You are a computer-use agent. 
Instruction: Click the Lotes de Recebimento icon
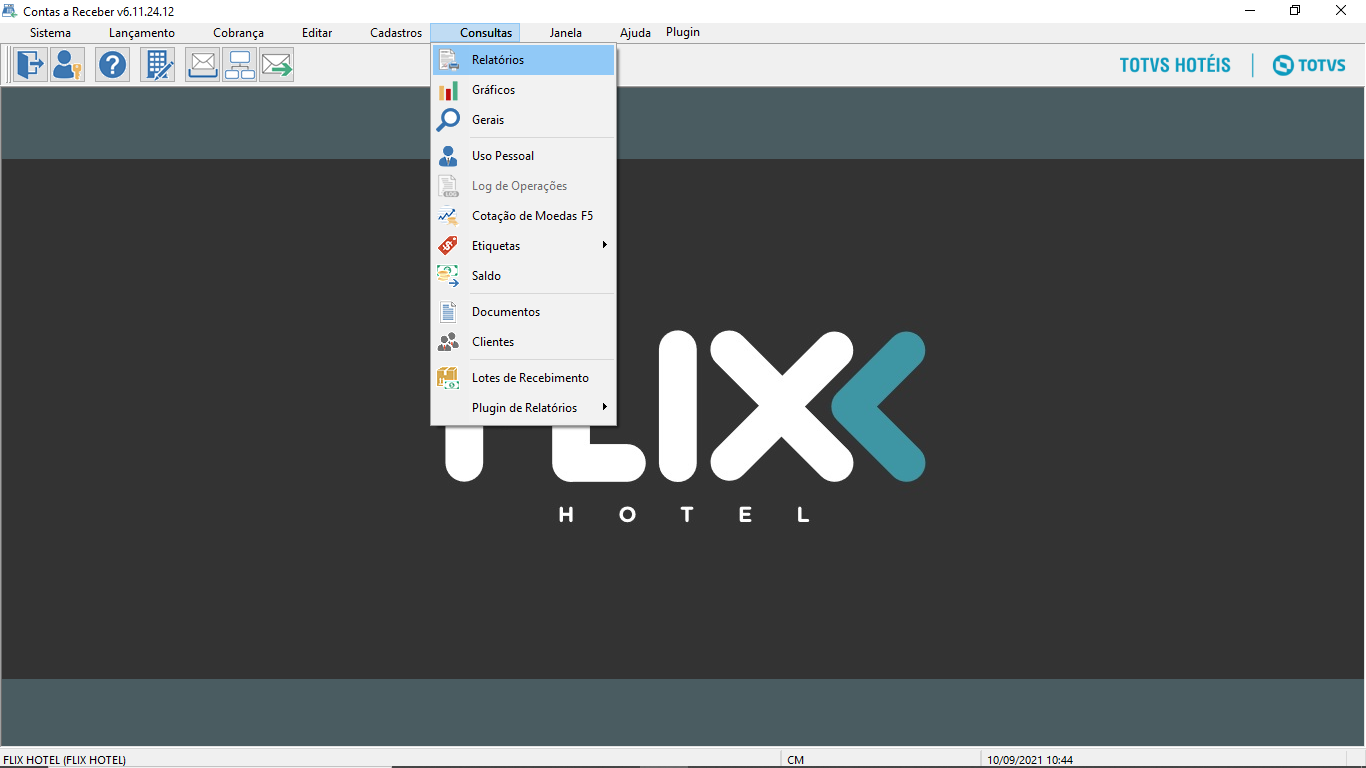(448, 378)
